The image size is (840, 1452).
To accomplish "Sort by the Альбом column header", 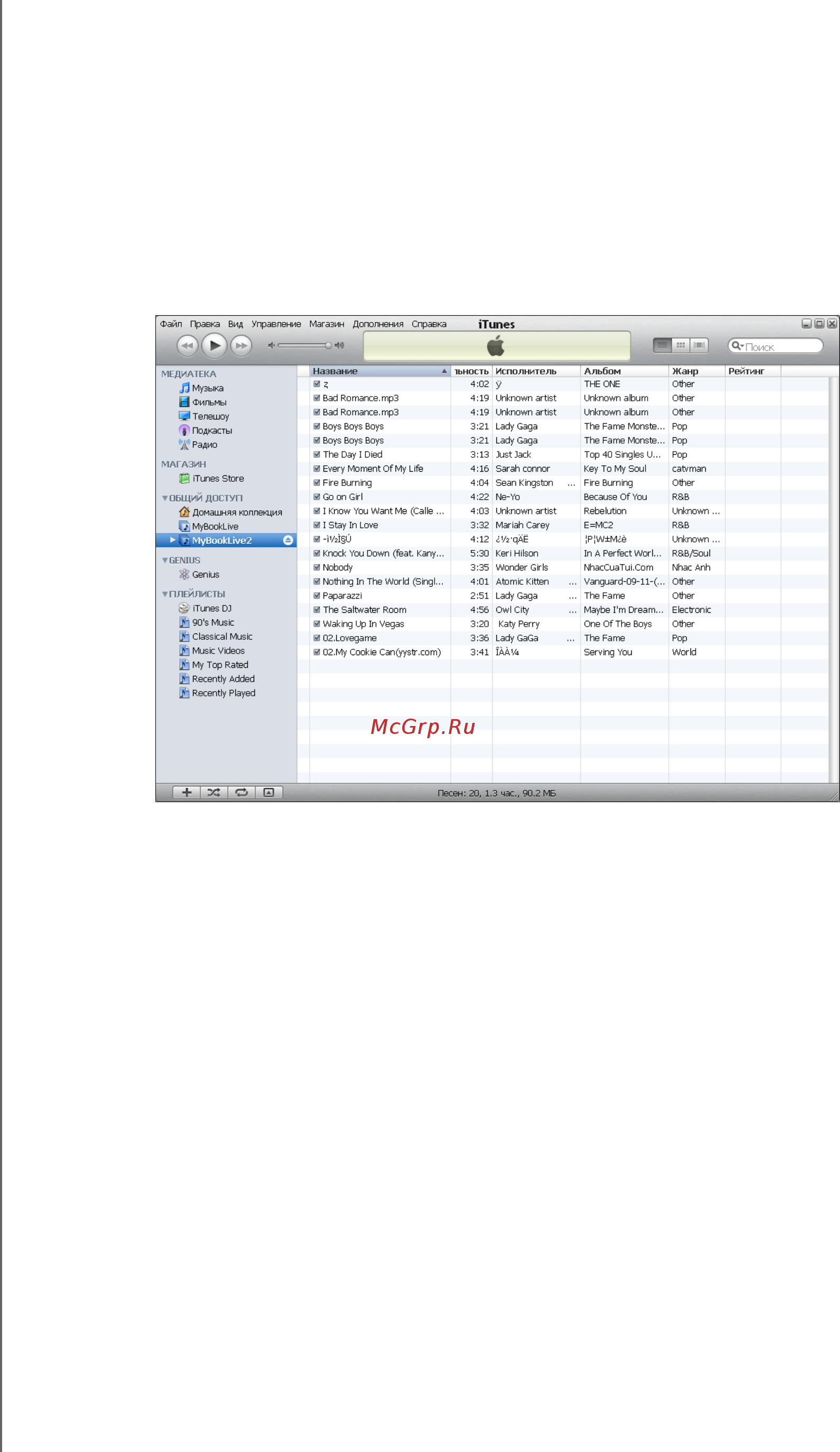I will 624,372.
